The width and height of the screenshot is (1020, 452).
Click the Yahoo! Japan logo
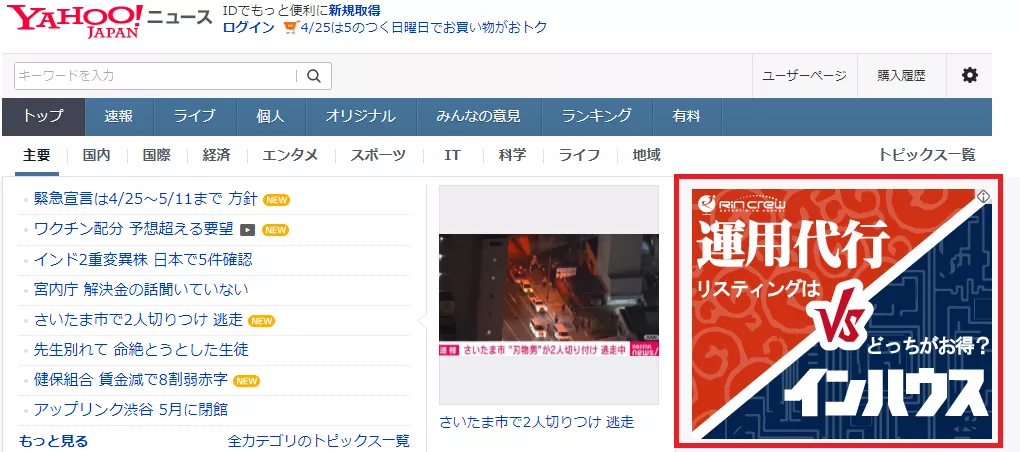pos(76,20)
